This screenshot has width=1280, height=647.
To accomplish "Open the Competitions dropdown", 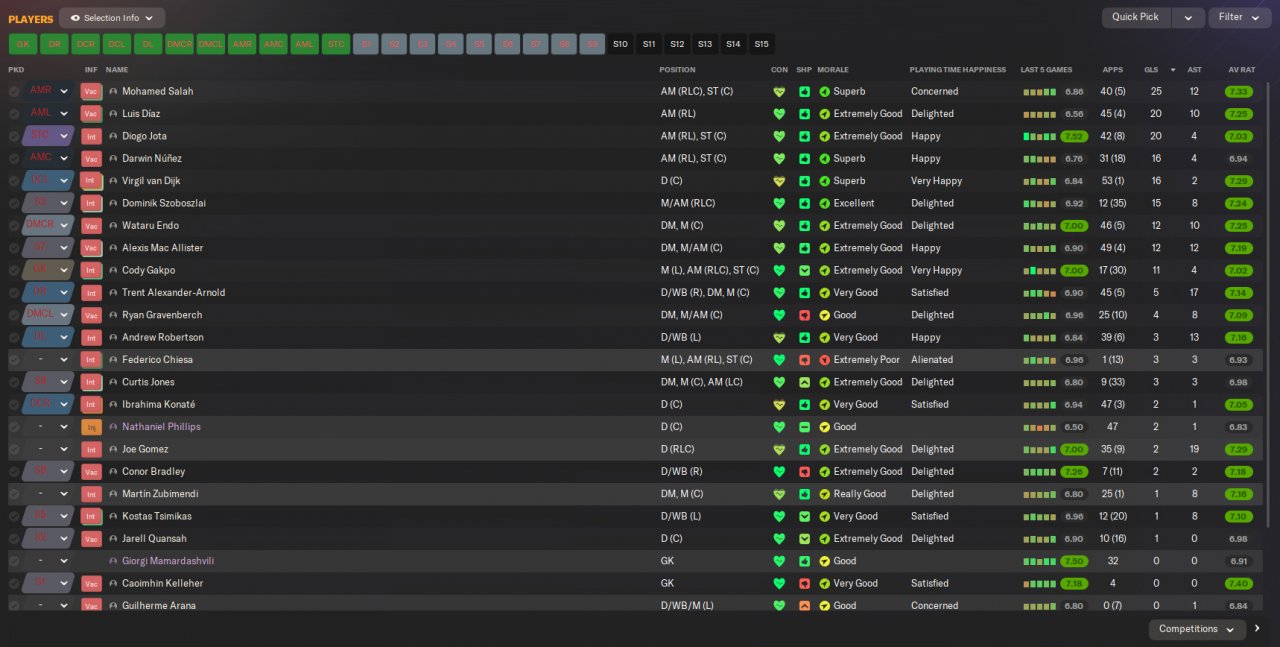I will (x=1197, y=629).
